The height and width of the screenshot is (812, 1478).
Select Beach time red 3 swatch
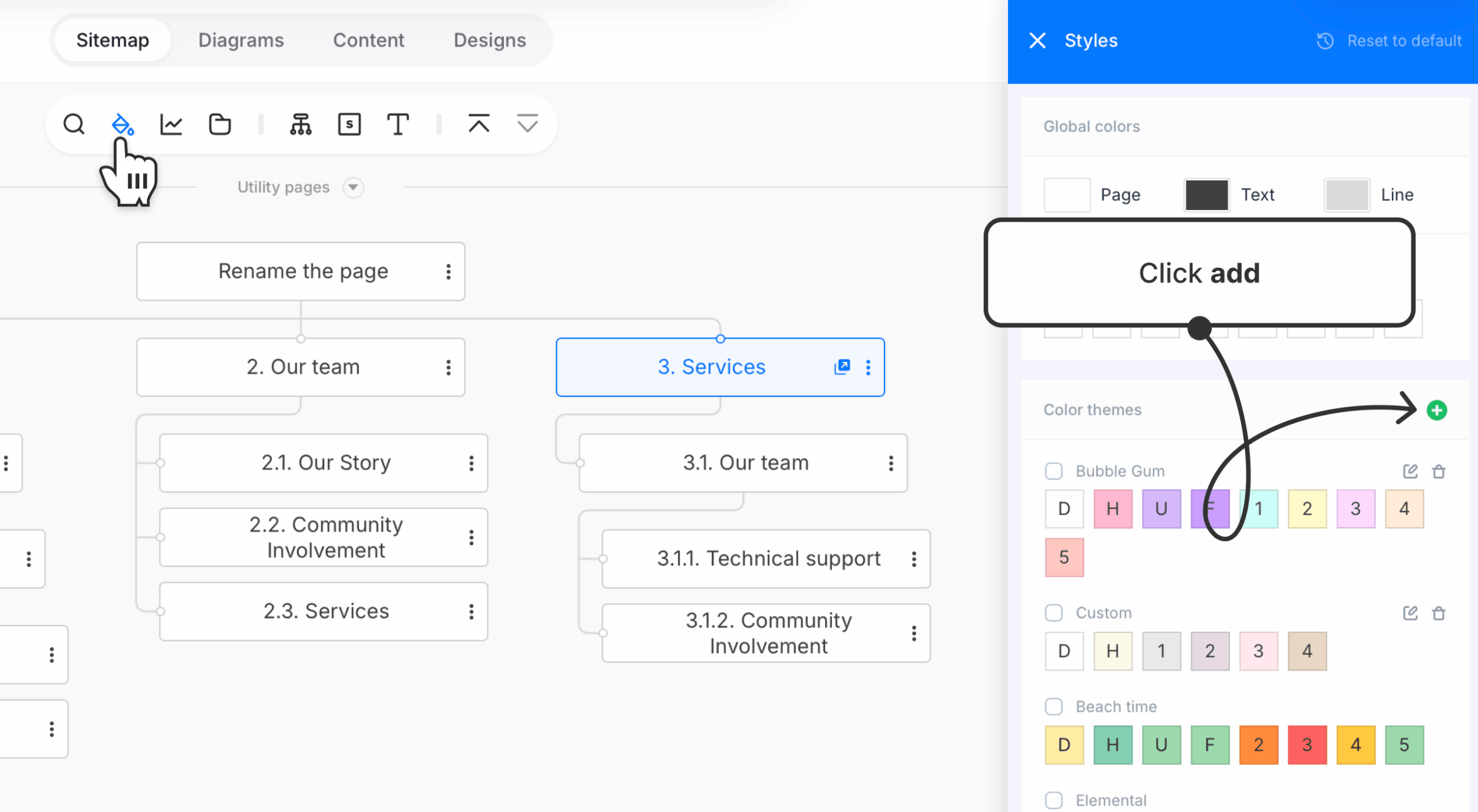click(x=1307, y=745)
